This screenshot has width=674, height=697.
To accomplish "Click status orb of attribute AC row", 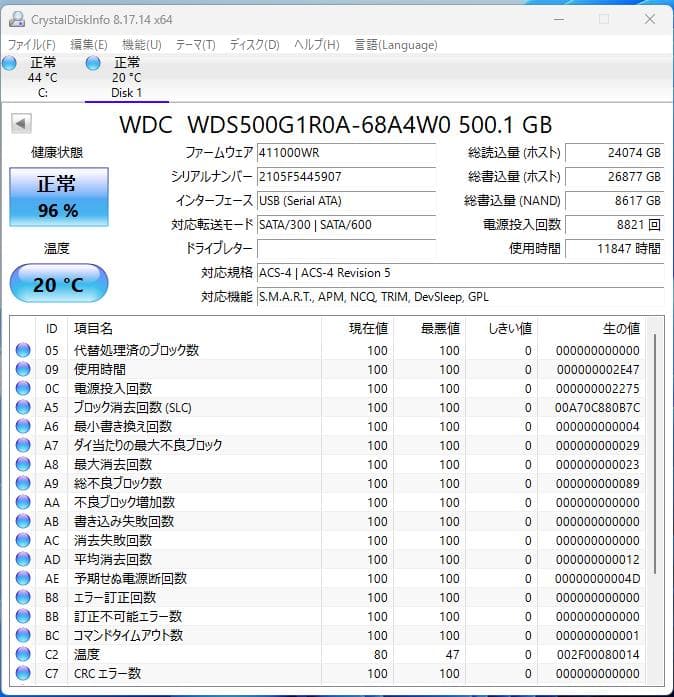I will tap(23, 540).
